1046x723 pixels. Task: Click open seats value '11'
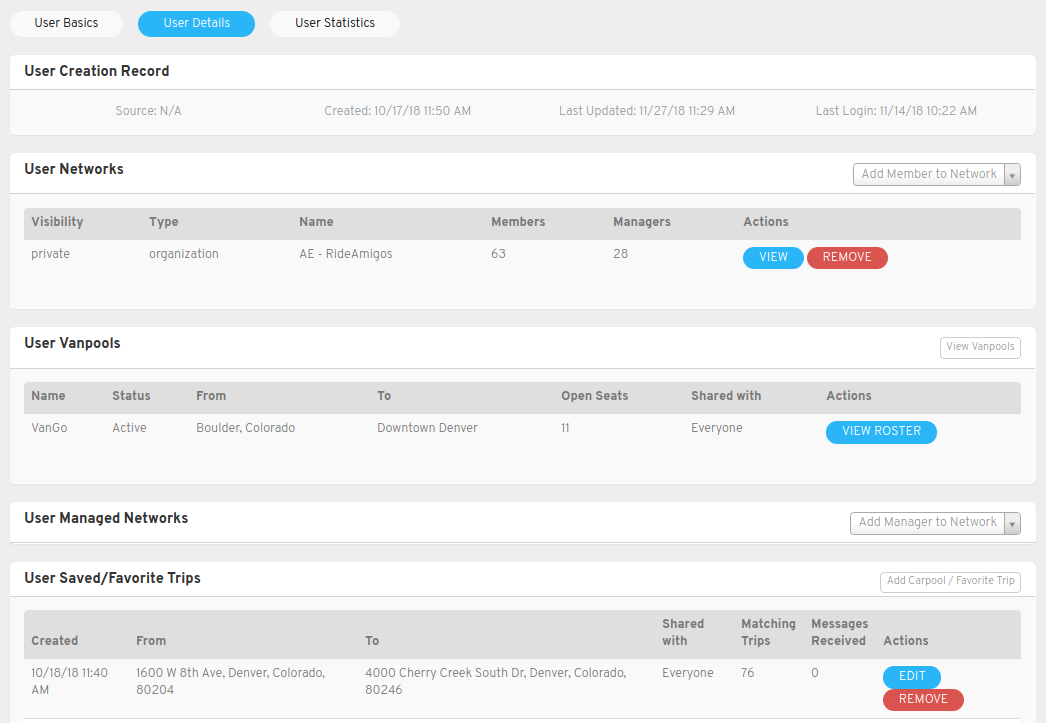[x=565, y=428]
